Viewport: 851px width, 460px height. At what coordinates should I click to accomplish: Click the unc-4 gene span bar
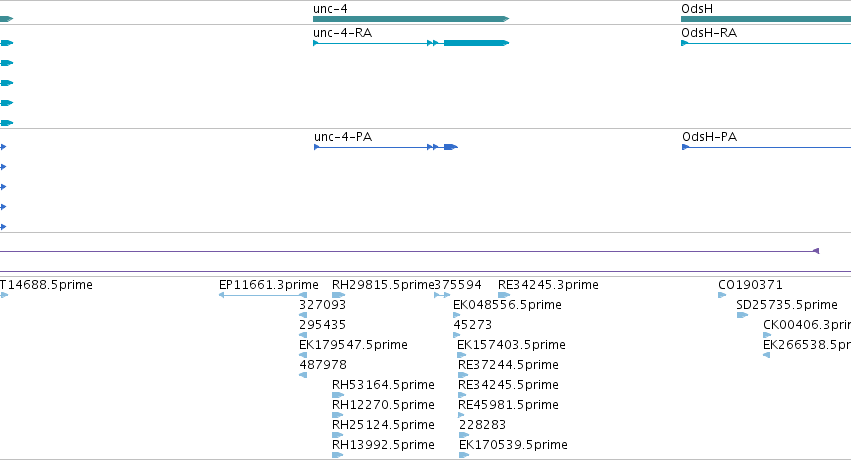pos(411,19)
